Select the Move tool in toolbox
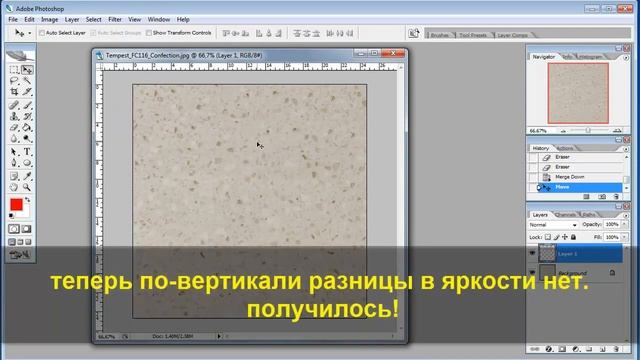The image size is (640, 360). tap(27, 70)
